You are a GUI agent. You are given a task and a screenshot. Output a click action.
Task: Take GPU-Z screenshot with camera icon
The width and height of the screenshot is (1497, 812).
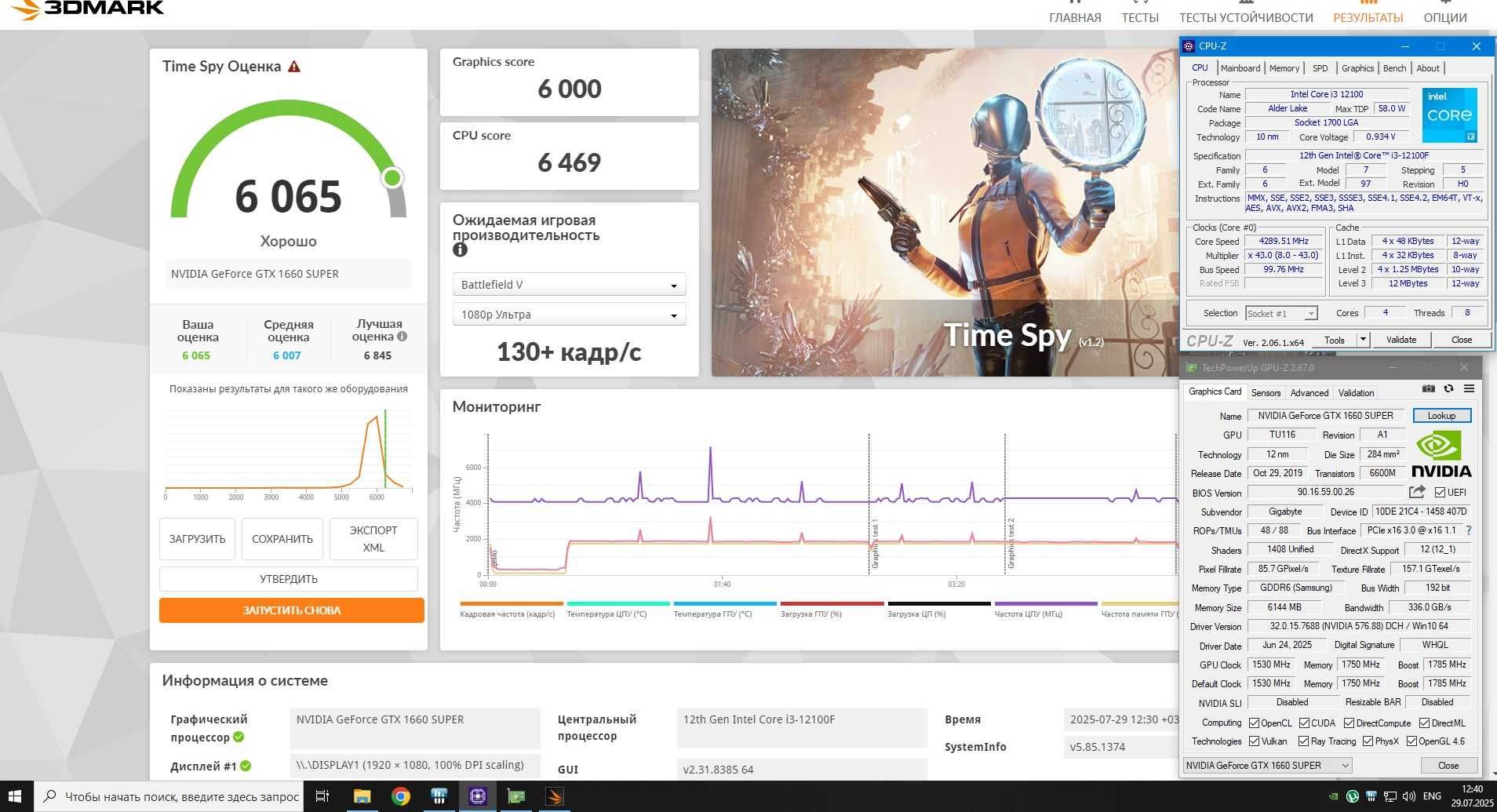coord(1428,388)
